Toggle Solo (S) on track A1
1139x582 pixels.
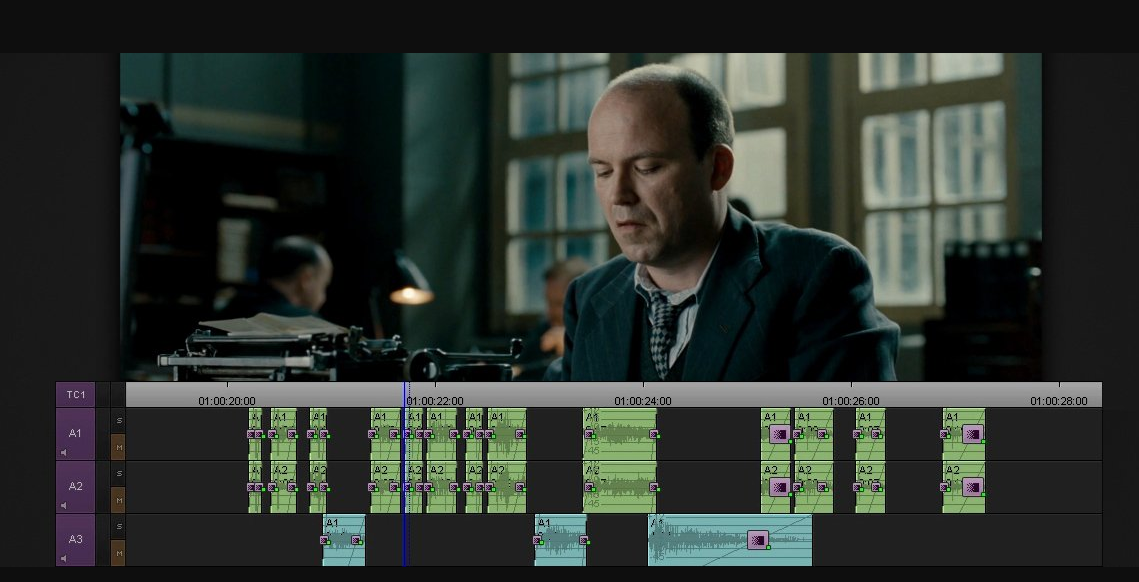point(118,421)
